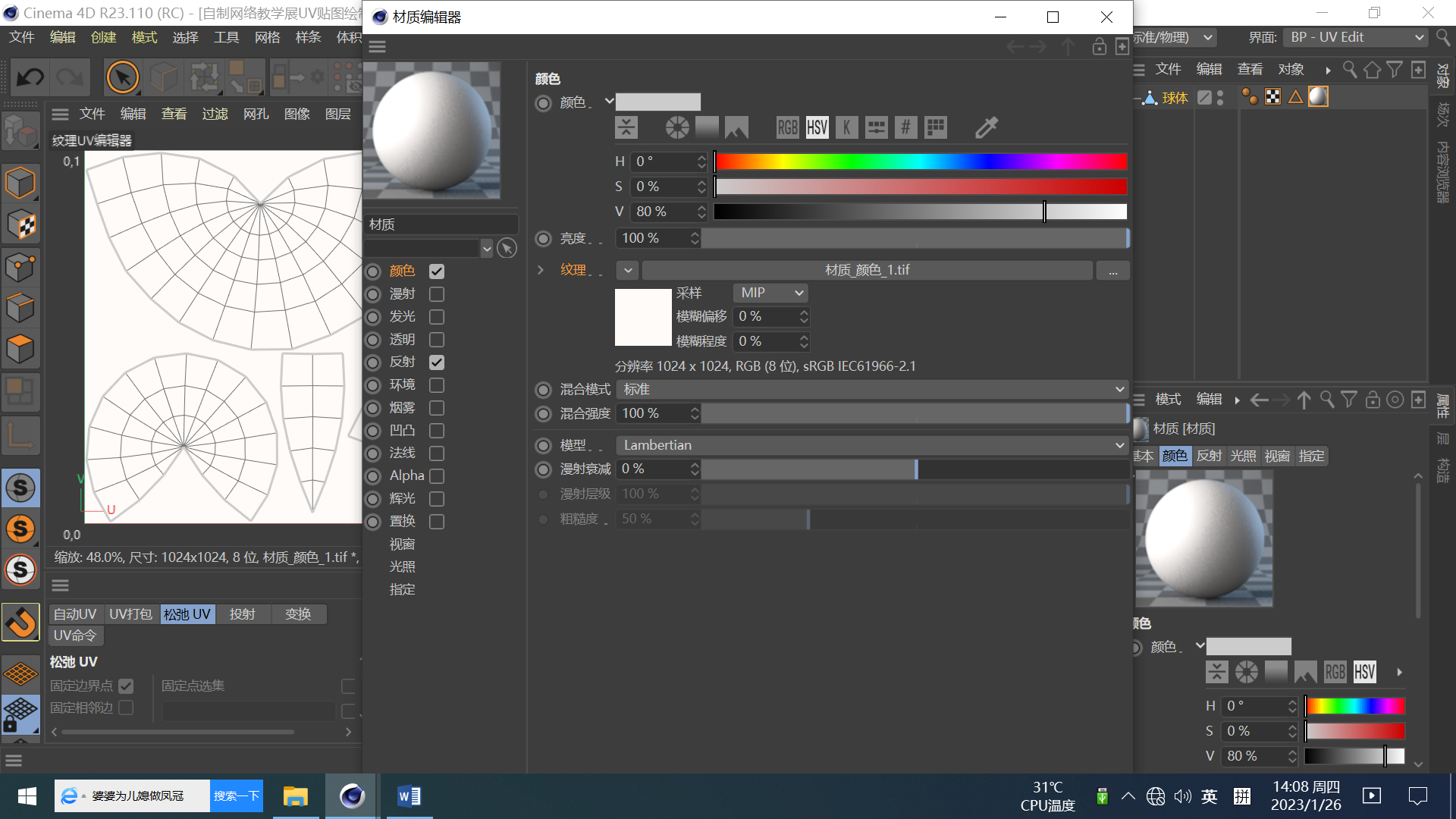
Task: Switch to the UV打包 tab
Action: [x=130, y=614]
